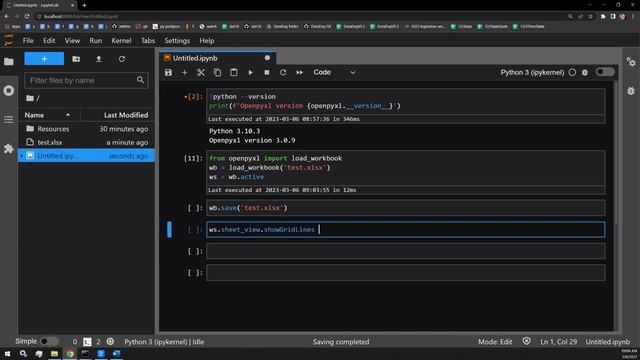Viewport: 640px width, 360px height.
Task: Open the Edit menu
Action: click(x=49, y=40)
